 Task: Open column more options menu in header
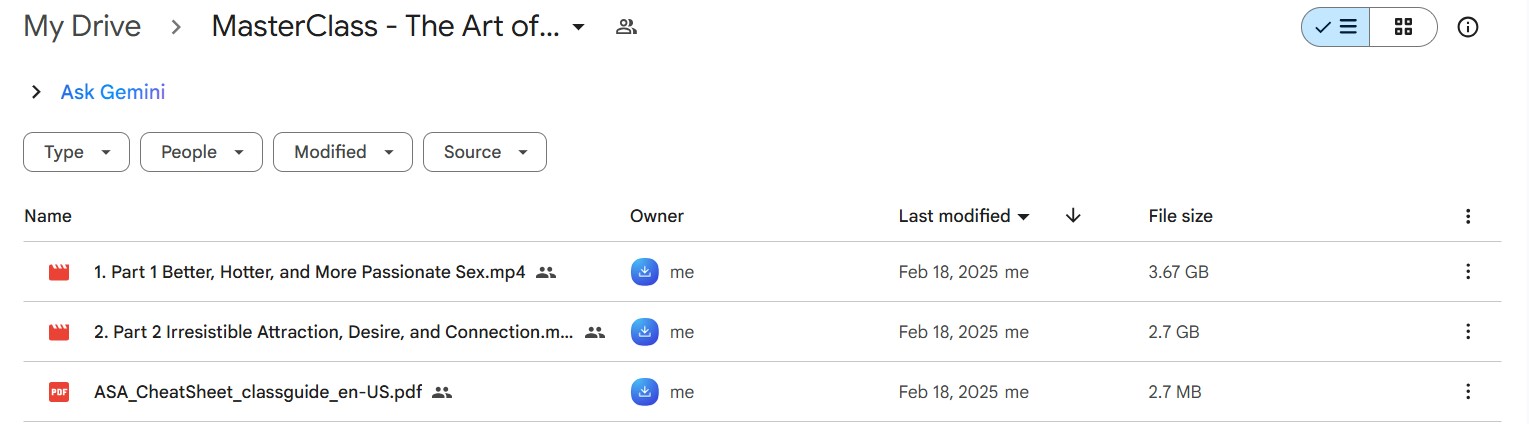(x=1468, y=216)
